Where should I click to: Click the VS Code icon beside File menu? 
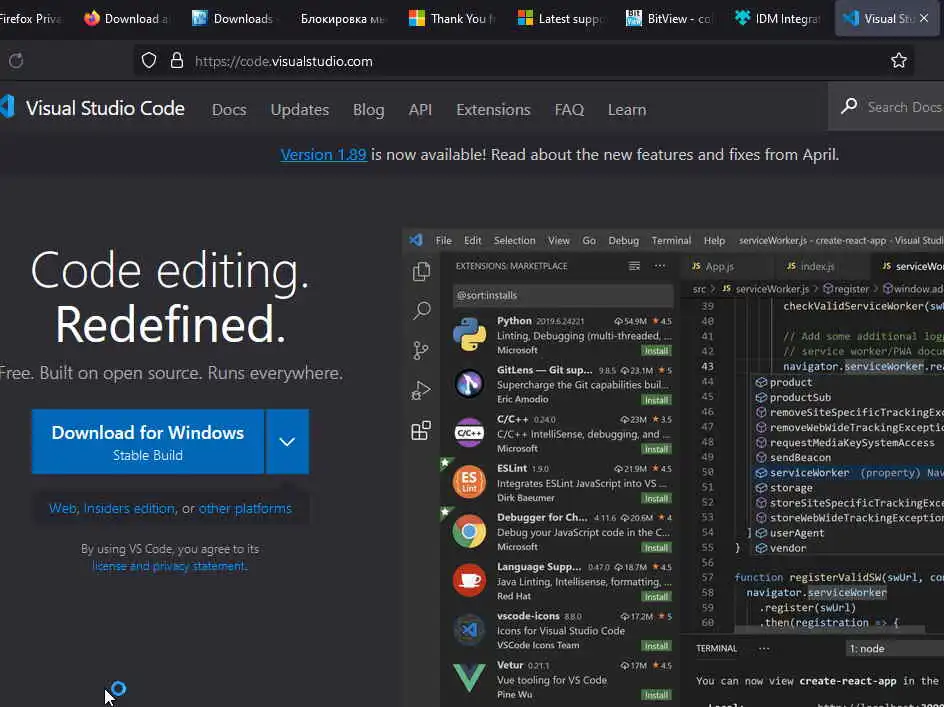click(x=416, y=240)
